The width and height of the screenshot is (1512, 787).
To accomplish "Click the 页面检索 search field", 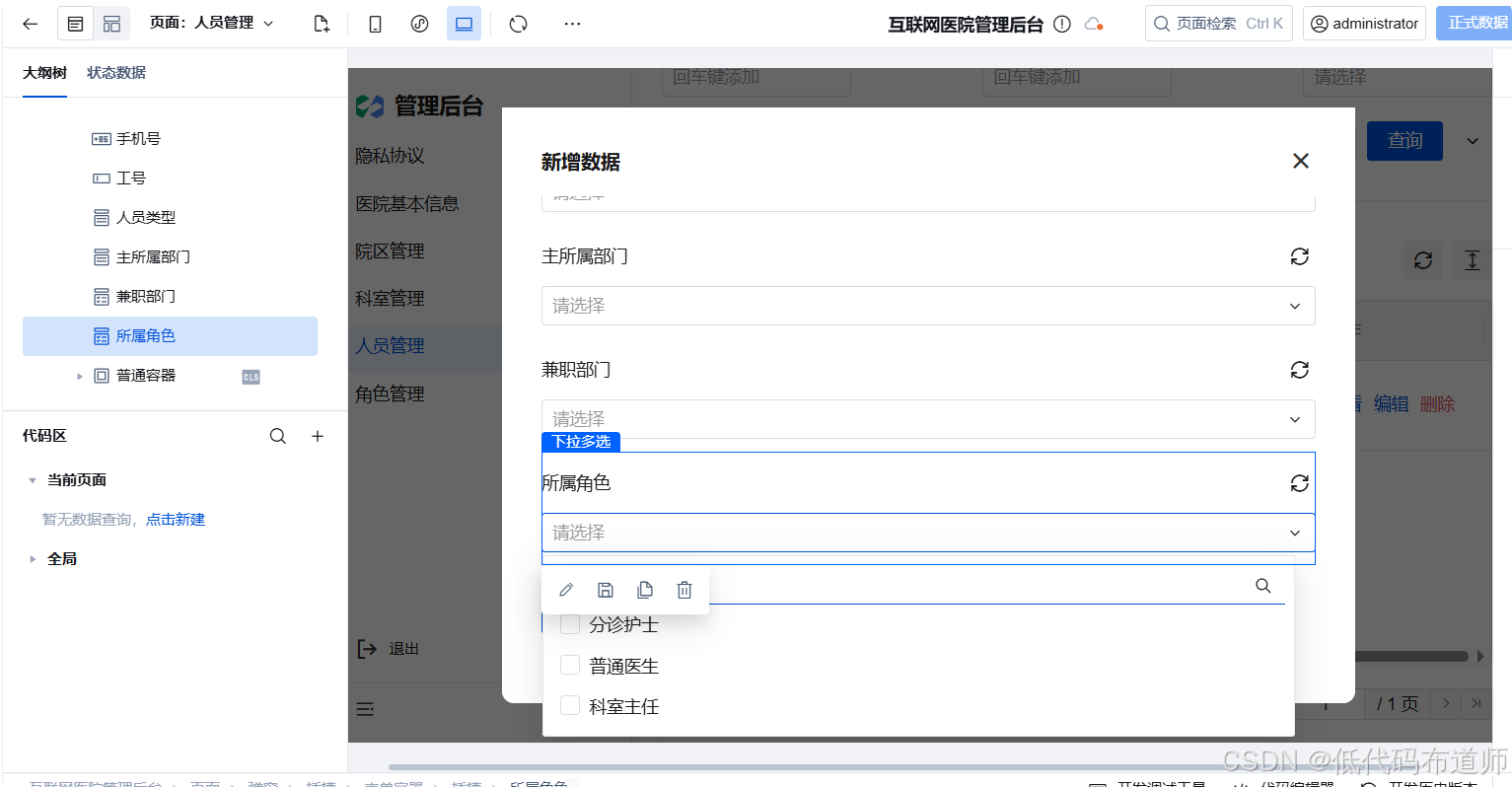I will tap(1218, 23).
